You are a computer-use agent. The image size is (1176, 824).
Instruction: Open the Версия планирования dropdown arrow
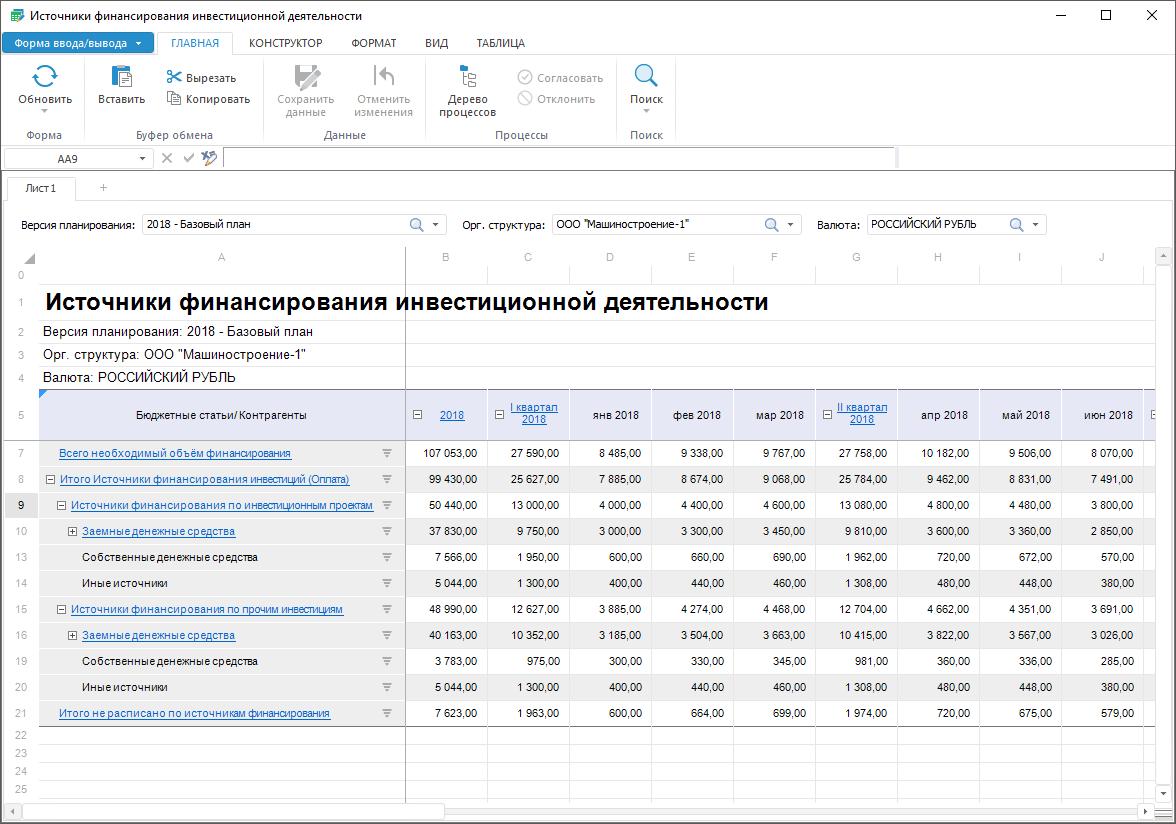[x=436, y=225]
